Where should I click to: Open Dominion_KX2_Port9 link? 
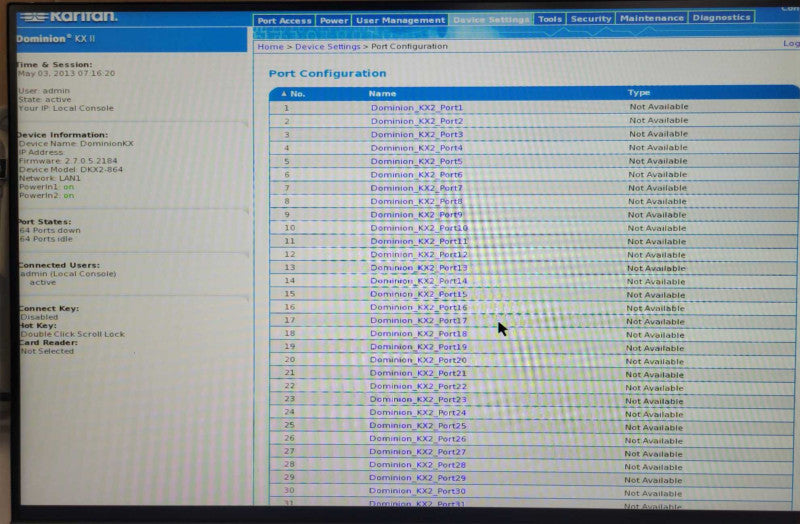tap(416, 214)
